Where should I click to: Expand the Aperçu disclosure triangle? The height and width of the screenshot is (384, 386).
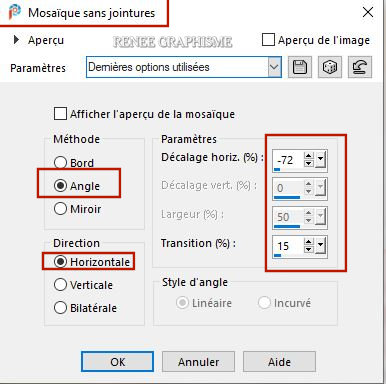(x=16, y=40)
